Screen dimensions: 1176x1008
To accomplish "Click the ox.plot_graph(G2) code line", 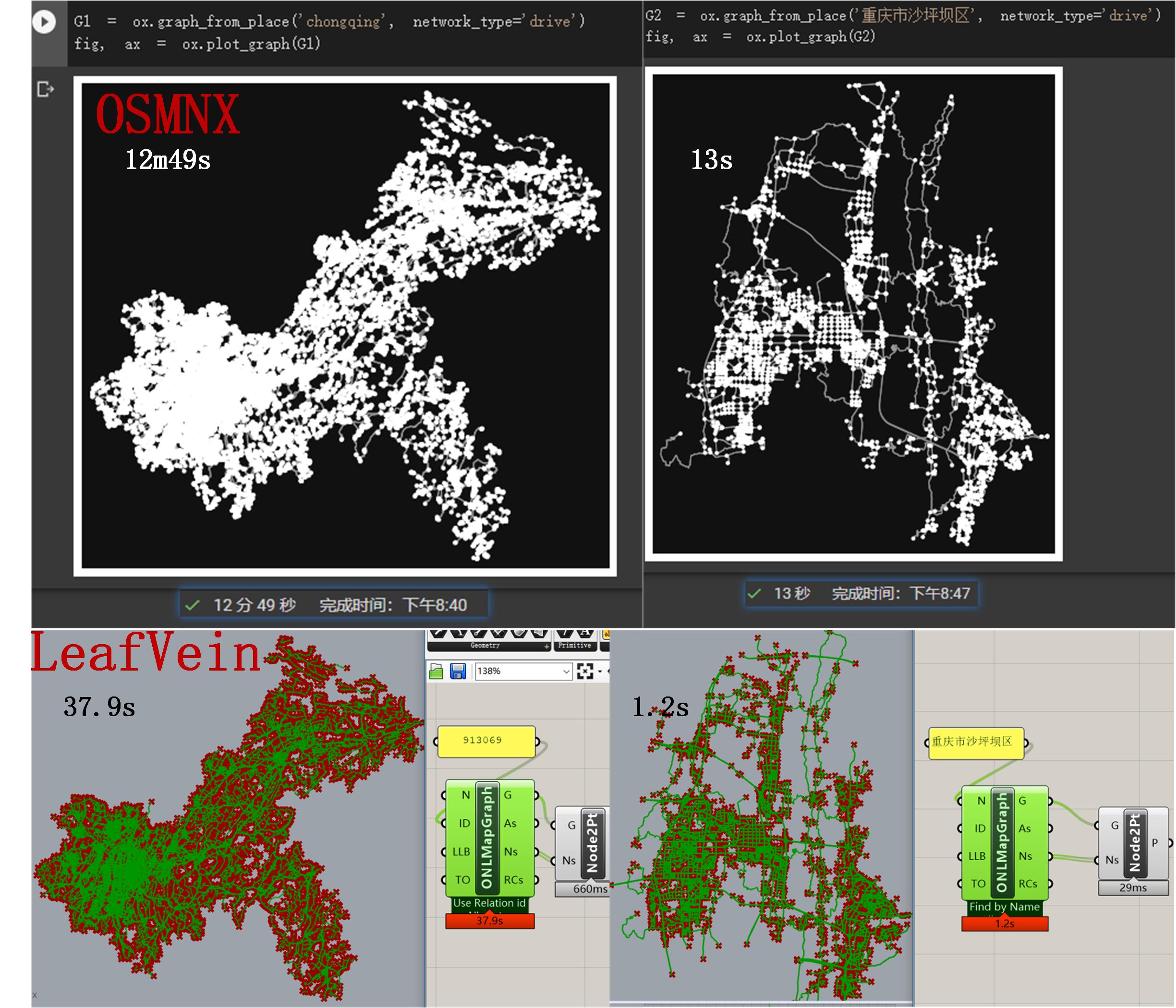I will tap(761, 37).
